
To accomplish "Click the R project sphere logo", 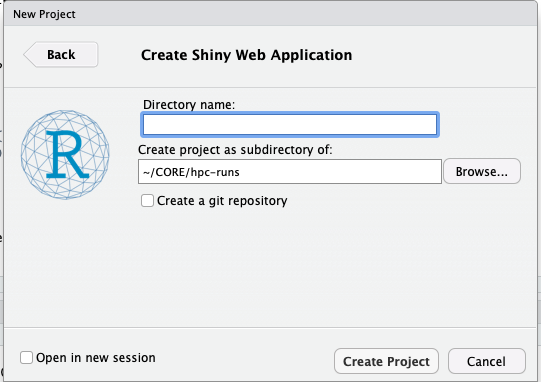I will click(65, 155).
